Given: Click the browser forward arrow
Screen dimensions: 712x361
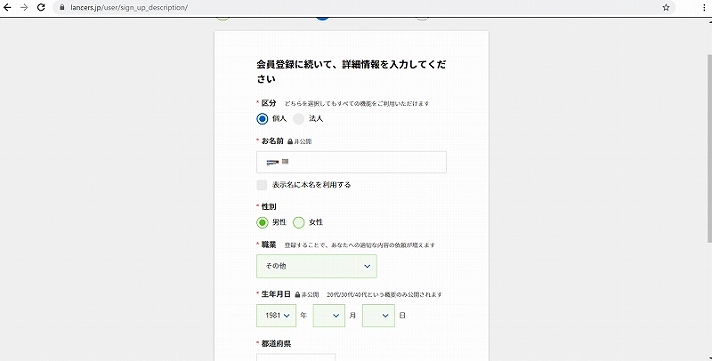Looking at the screenshot, I should point(24,7).
